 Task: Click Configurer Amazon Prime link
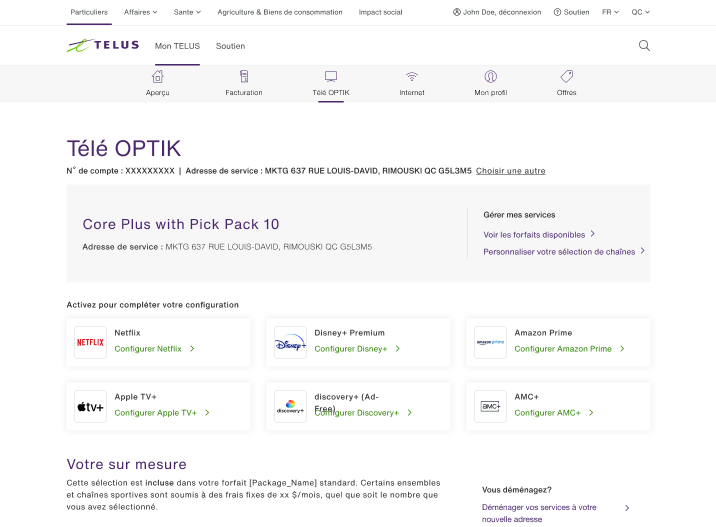563,349
